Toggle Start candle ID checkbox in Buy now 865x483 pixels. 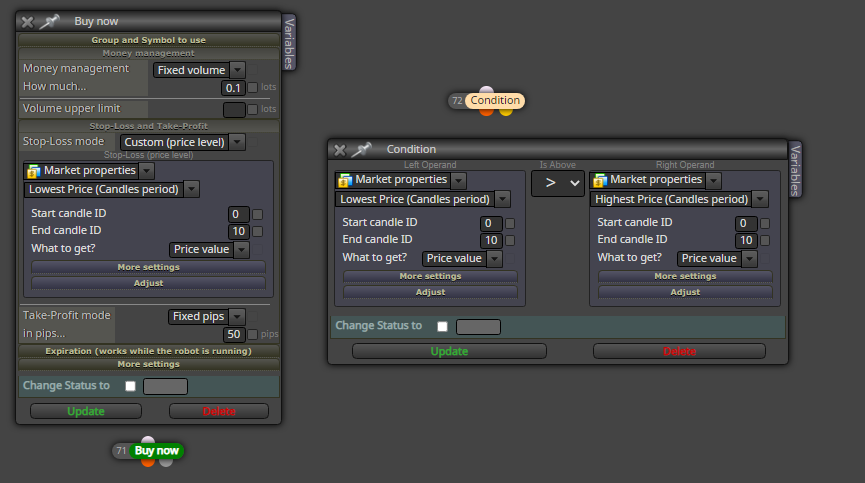coord(258,214)
